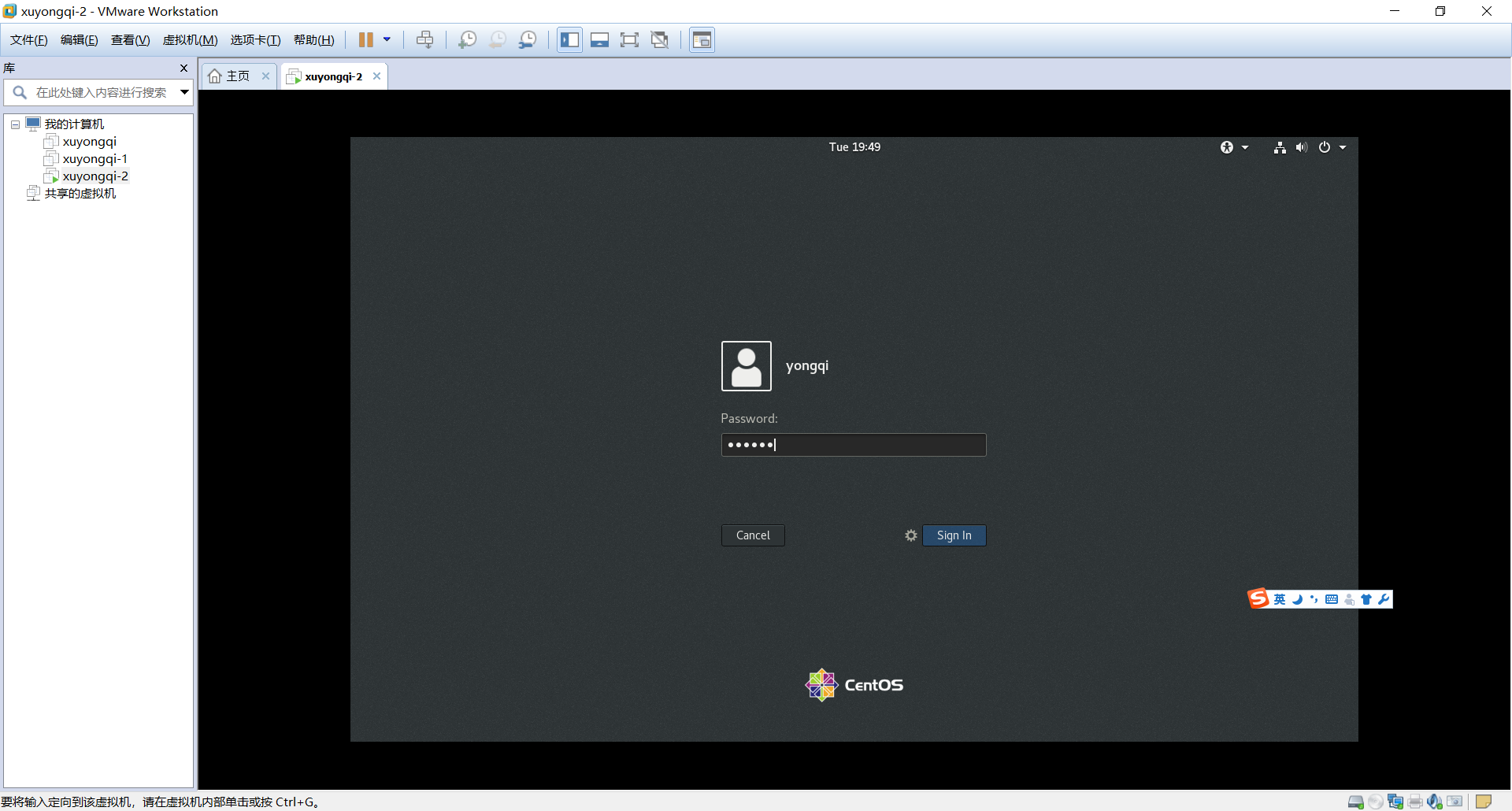Minimize the VMware Workstation window

(x=1395, y=11)
